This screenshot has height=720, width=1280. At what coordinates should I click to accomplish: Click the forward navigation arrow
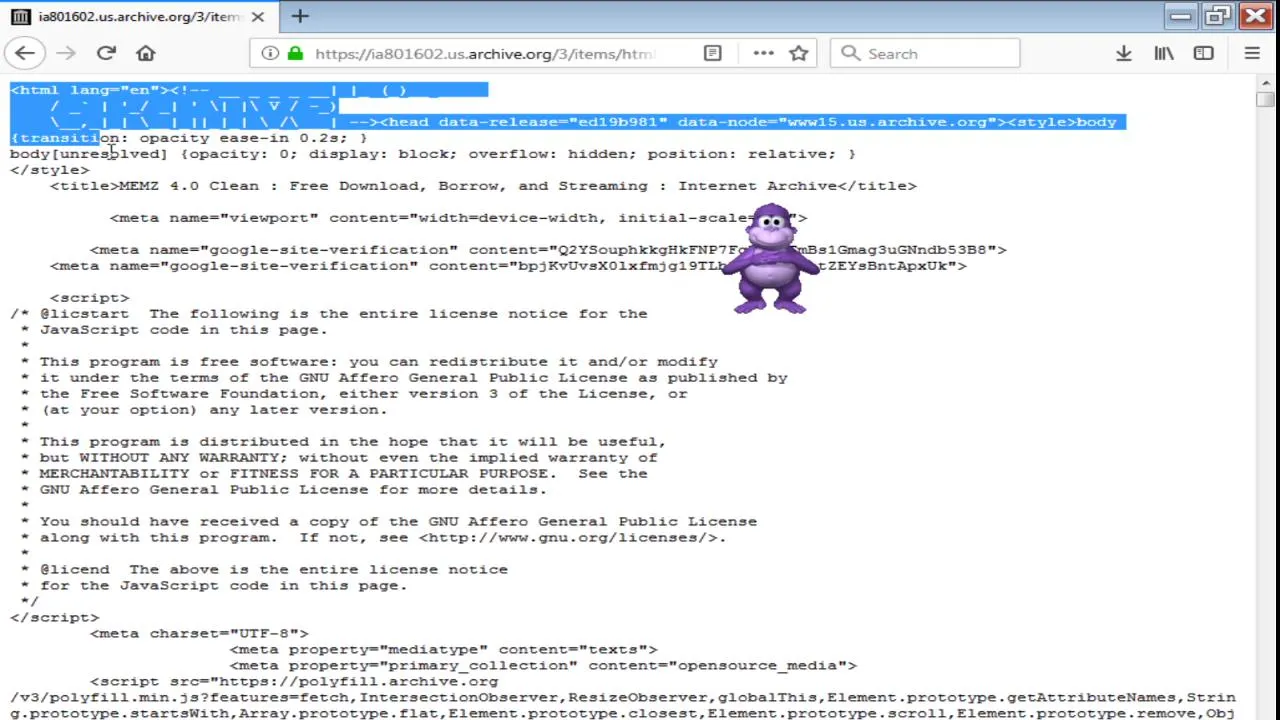66,53
